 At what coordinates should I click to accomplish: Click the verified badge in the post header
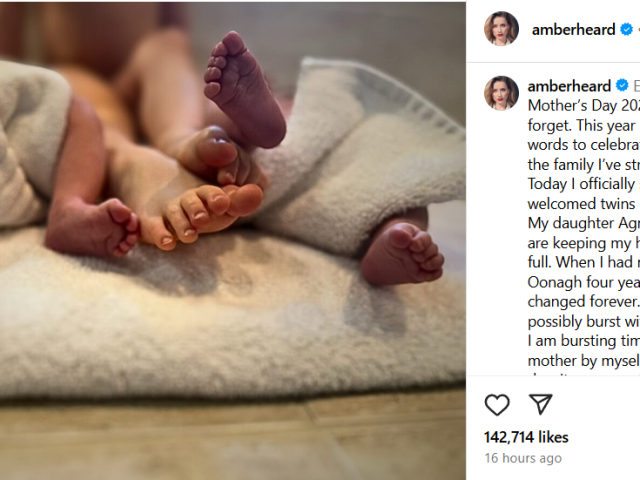626,30
